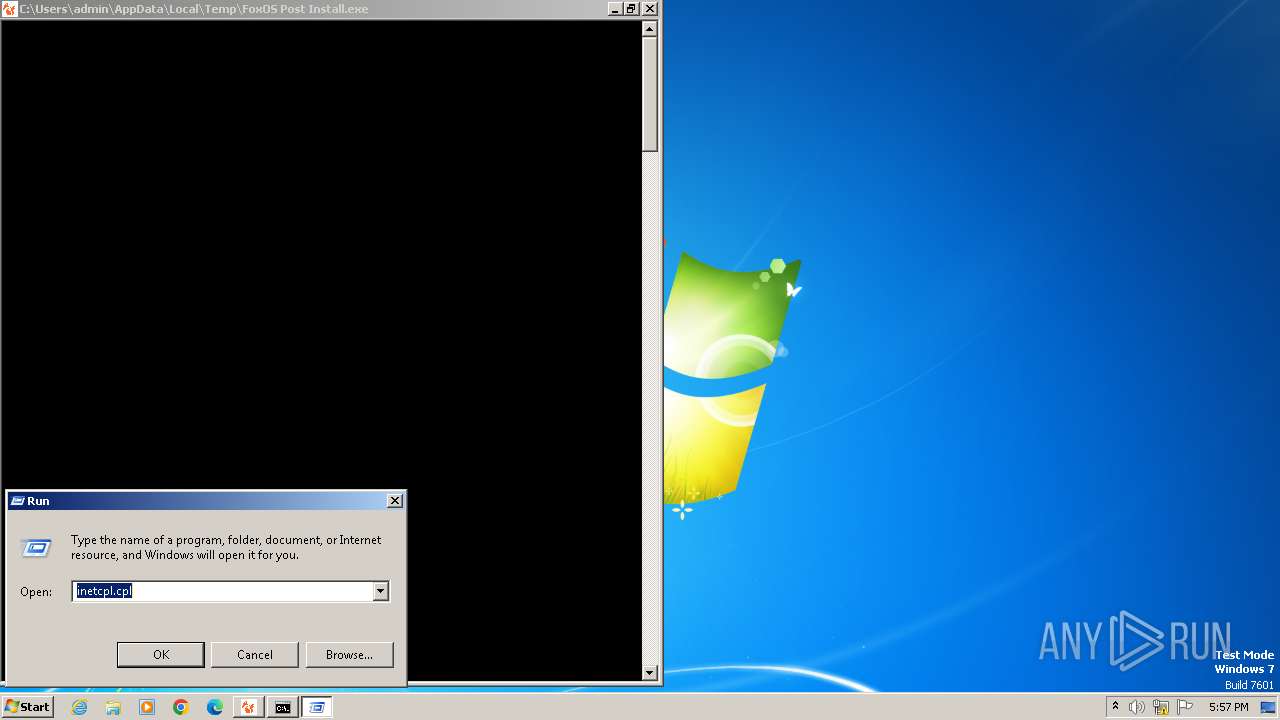Open the volume speaker tray icon
Image resolution: width=1280 pixels, height=720 pixels.
[1137, 707]
